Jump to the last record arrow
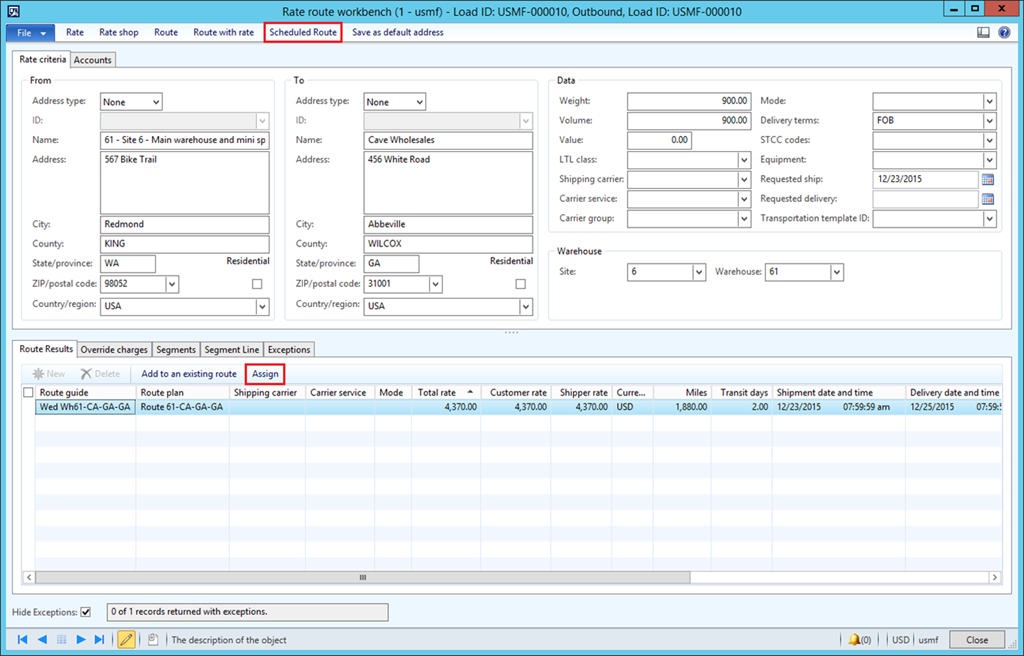 tap(98, 639)
